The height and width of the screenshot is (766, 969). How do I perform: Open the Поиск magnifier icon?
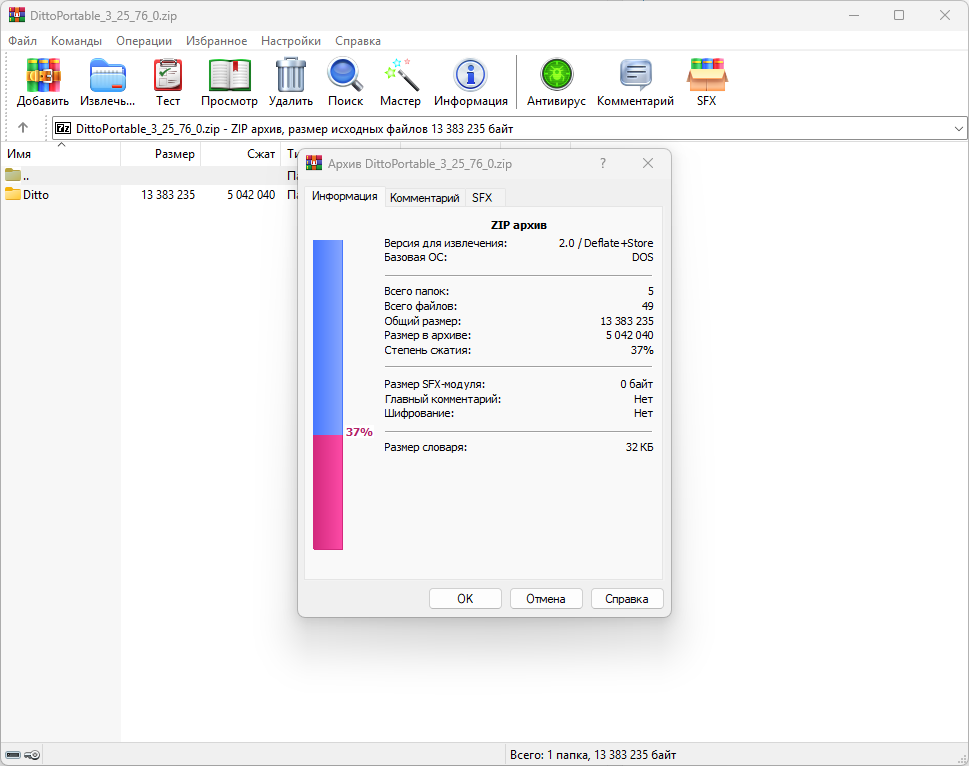[345, 75]
